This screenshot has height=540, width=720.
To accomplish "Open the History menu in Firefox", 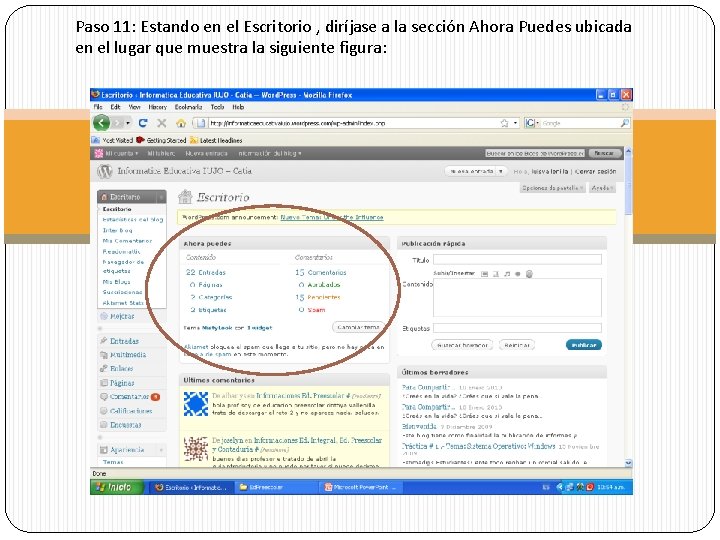I will (x=158, y=107).
